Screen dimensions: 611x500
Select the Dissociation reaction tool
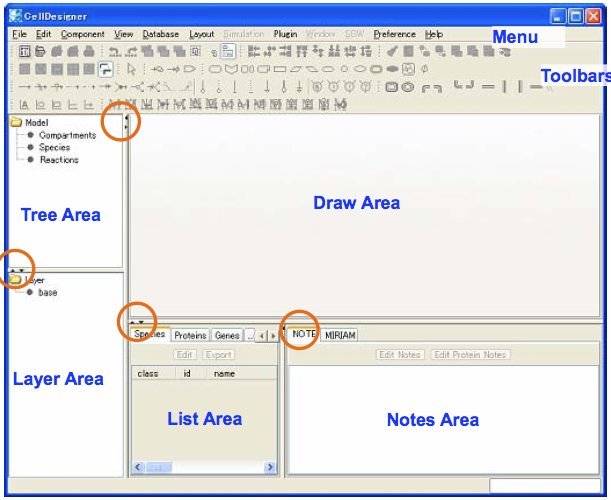pos(137,87)
